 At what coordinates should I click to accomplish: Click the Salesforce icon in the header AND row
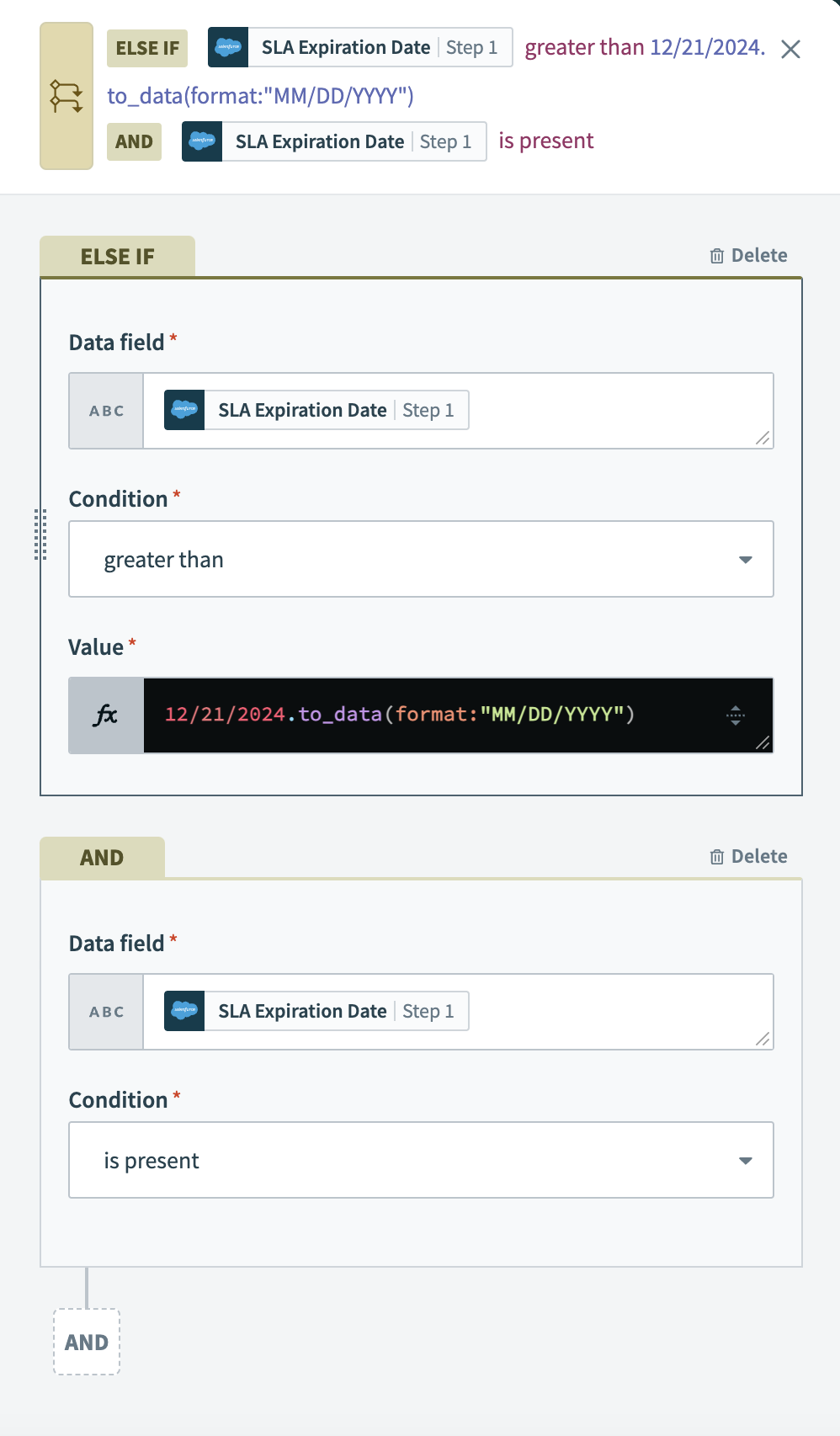click(x=202, y=141)
